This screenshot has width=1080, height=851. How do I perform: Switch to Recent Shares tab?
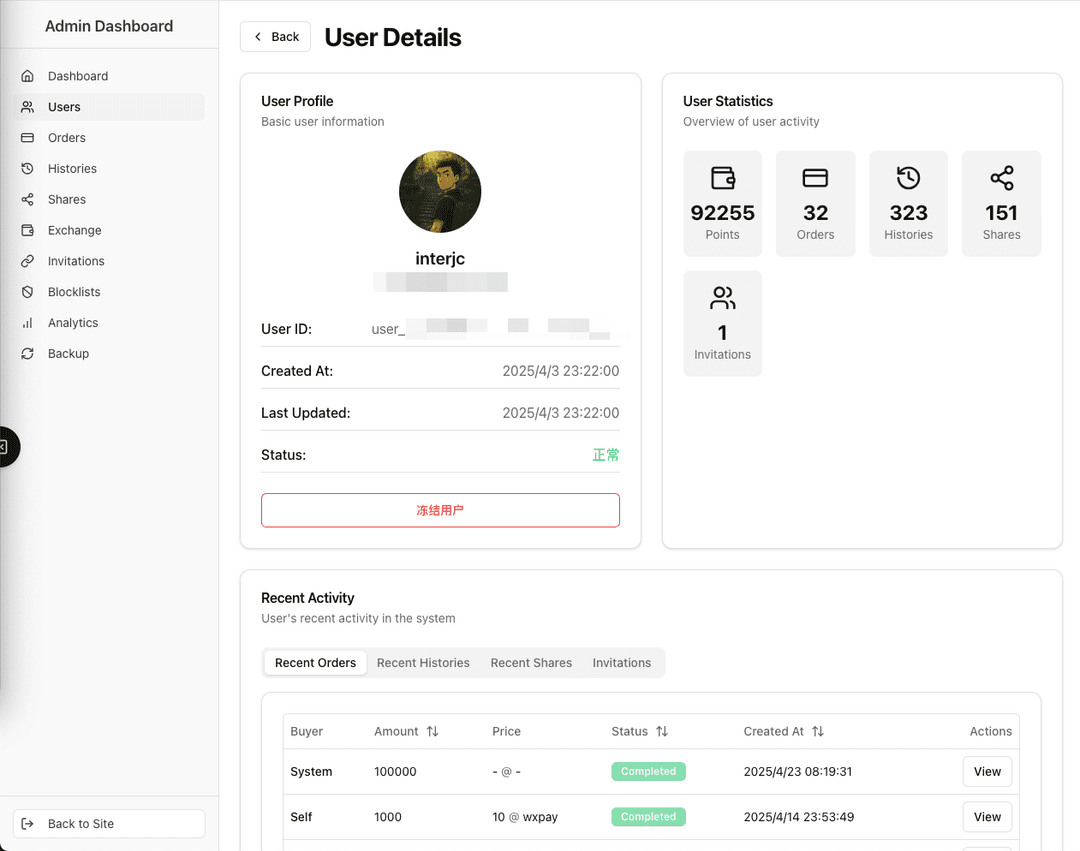click(531, 663)
